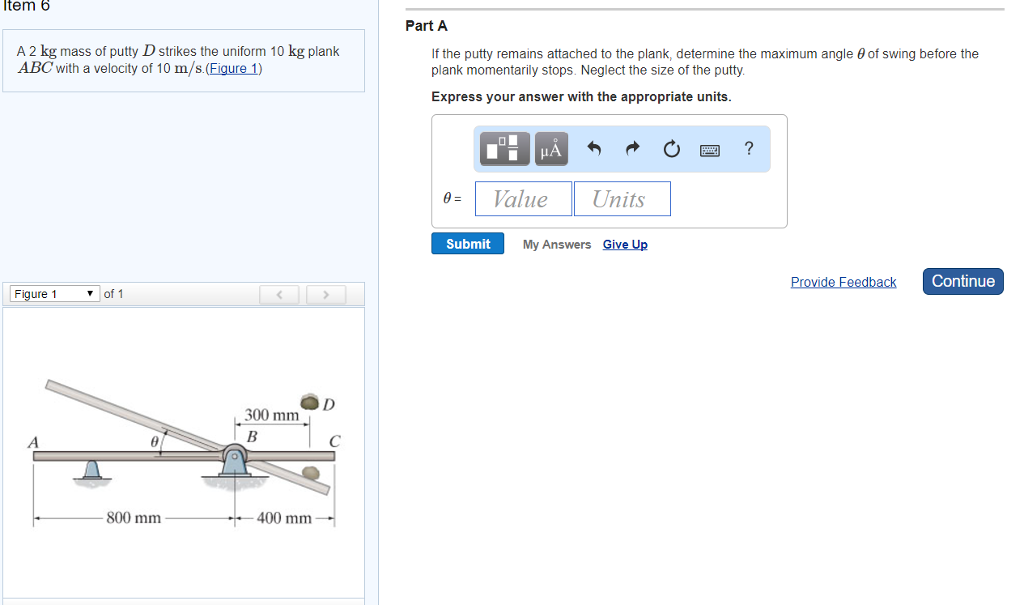Image resolution: width=1024 pixels, height=605 pixels.
Task: Open the µÅ symbols palette
Action: [x=552, y=149]
